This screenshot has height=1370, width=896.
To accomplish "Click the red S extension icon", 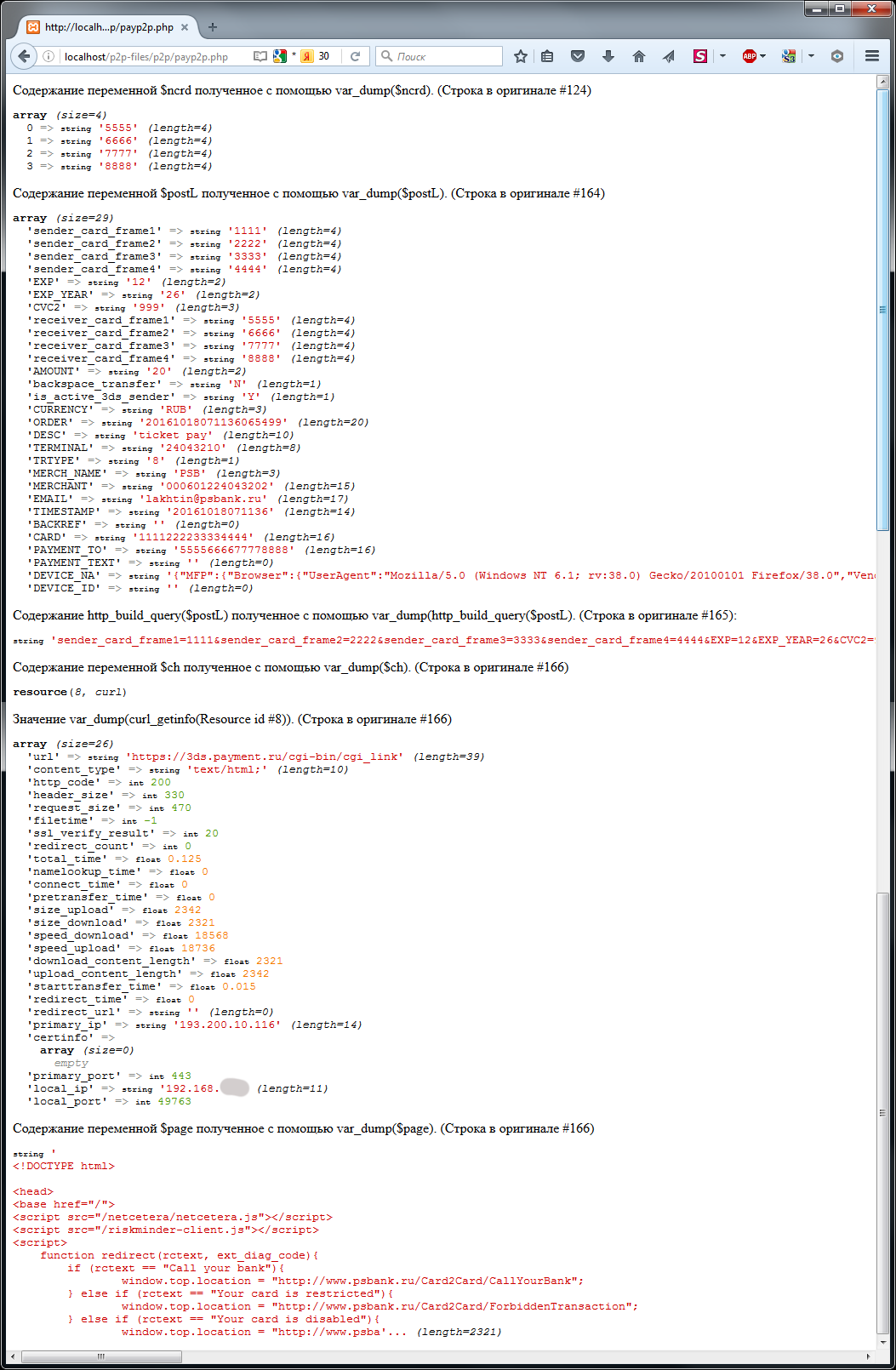I will pyautogui.click(x=700, y=56).
